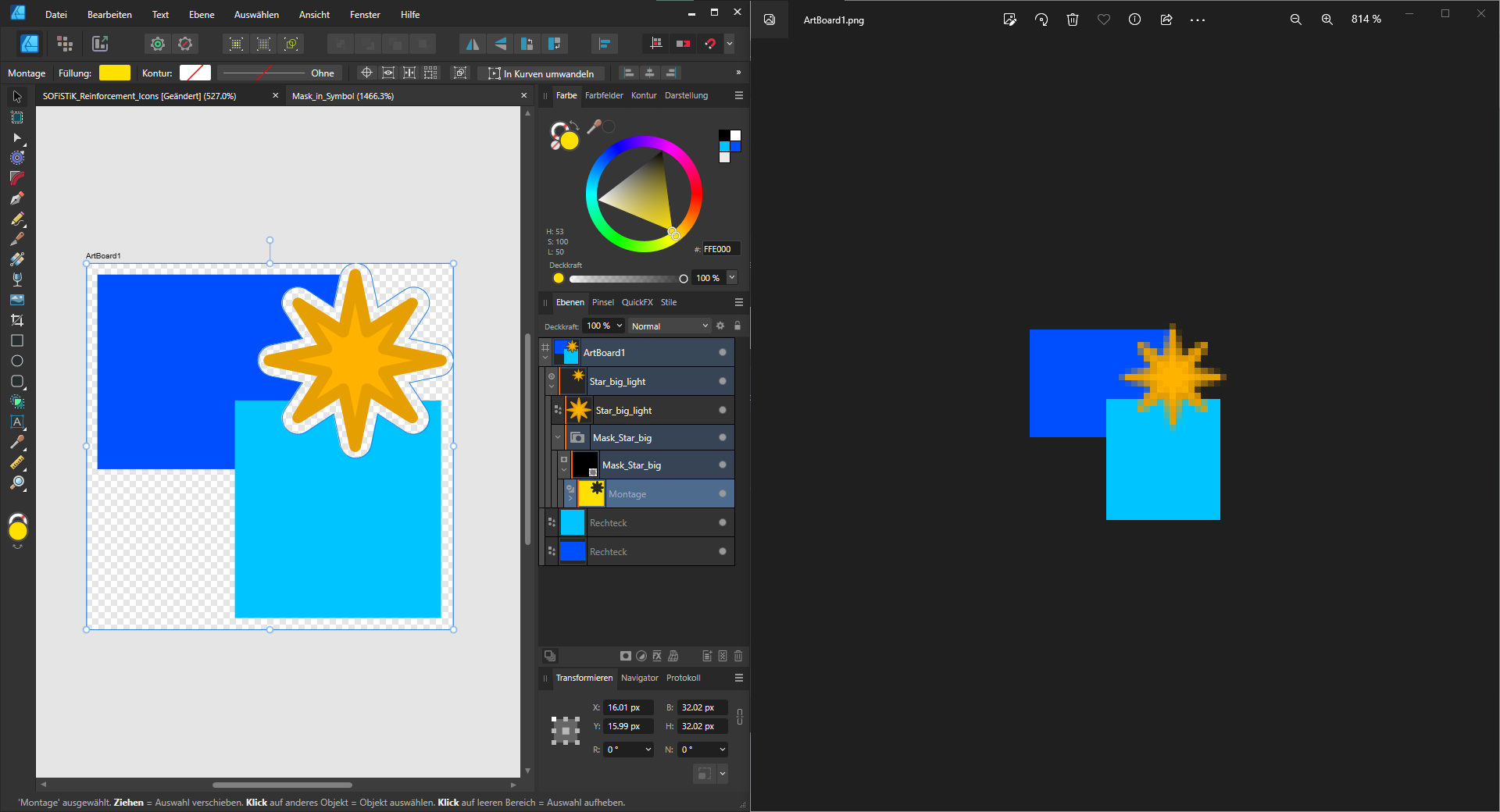Hide the ArtBoard1 layer
Screen dimensions: 1500x812
(722, 353)
